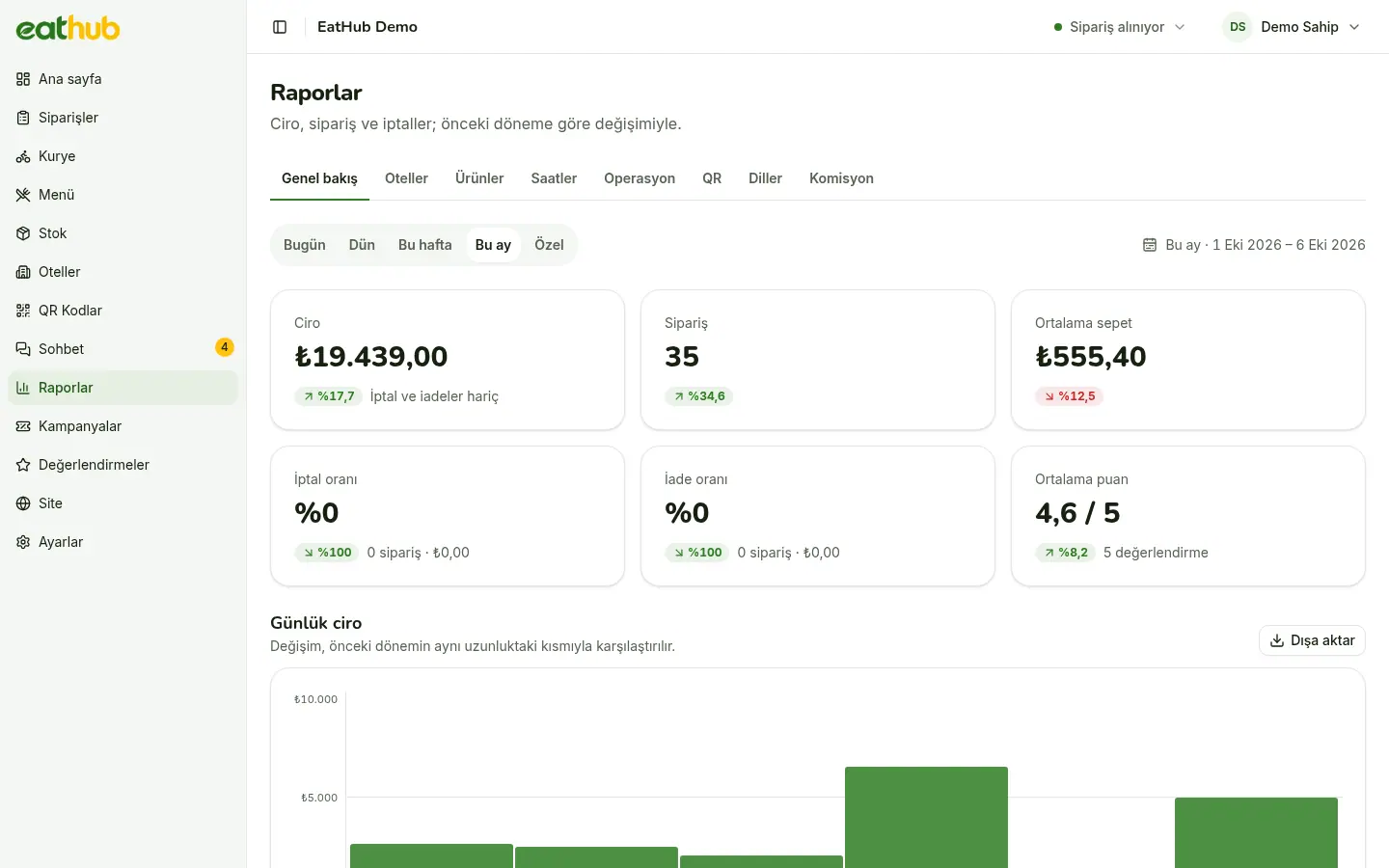Switch to the Oteller report tab
The width and height of the screenshot is (1389, 868).
(x=406, y=178)
